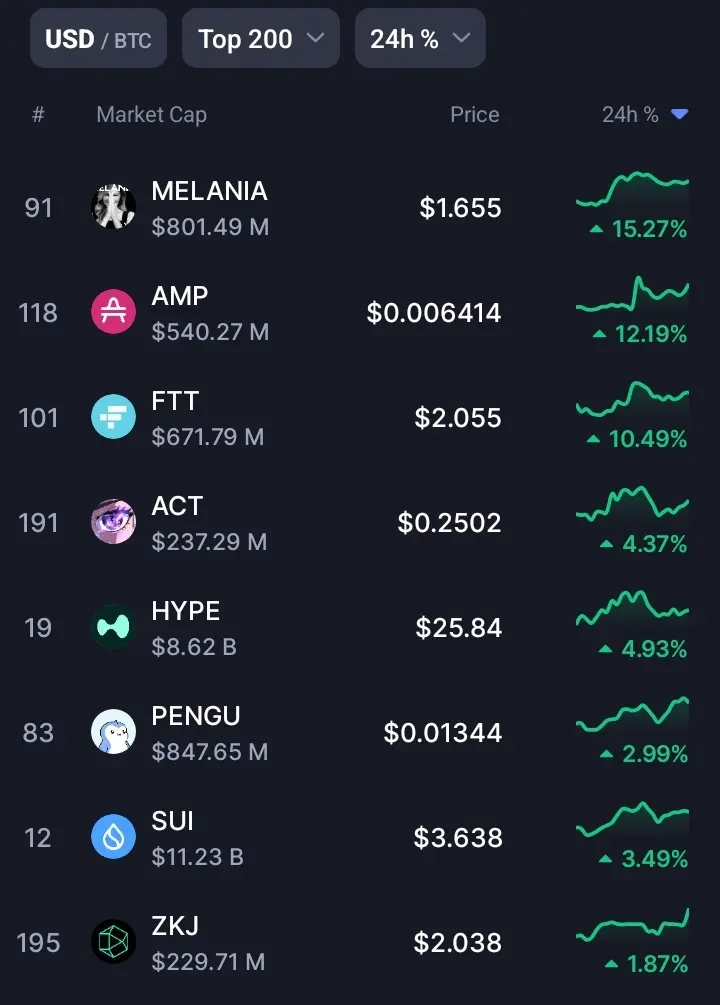The width and height of the screenshot is (720, 1005).
Task: Open the MELANIA coin name link
Action: point(209,191)
